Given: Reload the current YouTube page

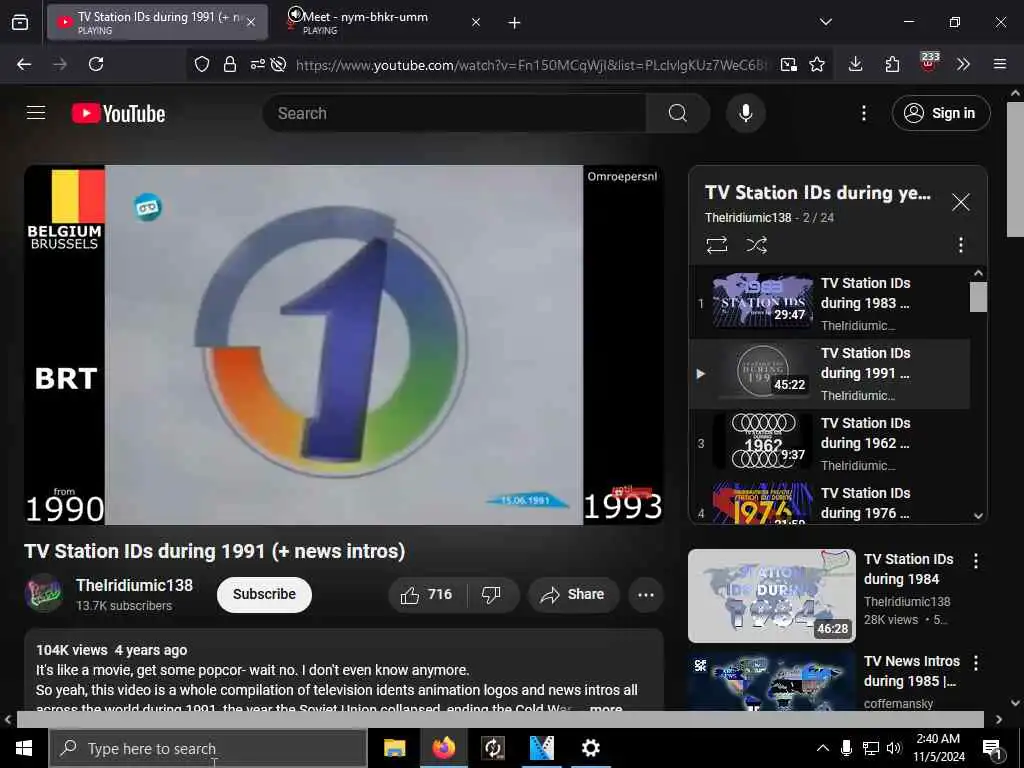Looking at the screenshot, I should click(96, 64).
